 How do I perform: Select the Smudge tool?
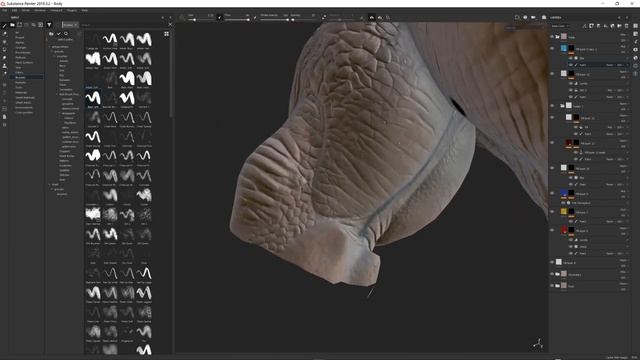[x=4, y=58]
